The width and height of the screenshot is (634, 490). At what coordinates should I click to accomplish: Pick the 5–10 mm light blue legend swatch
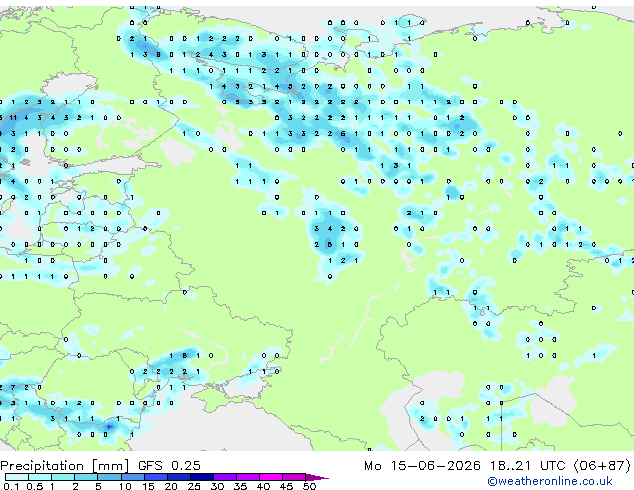pos(109,477)
